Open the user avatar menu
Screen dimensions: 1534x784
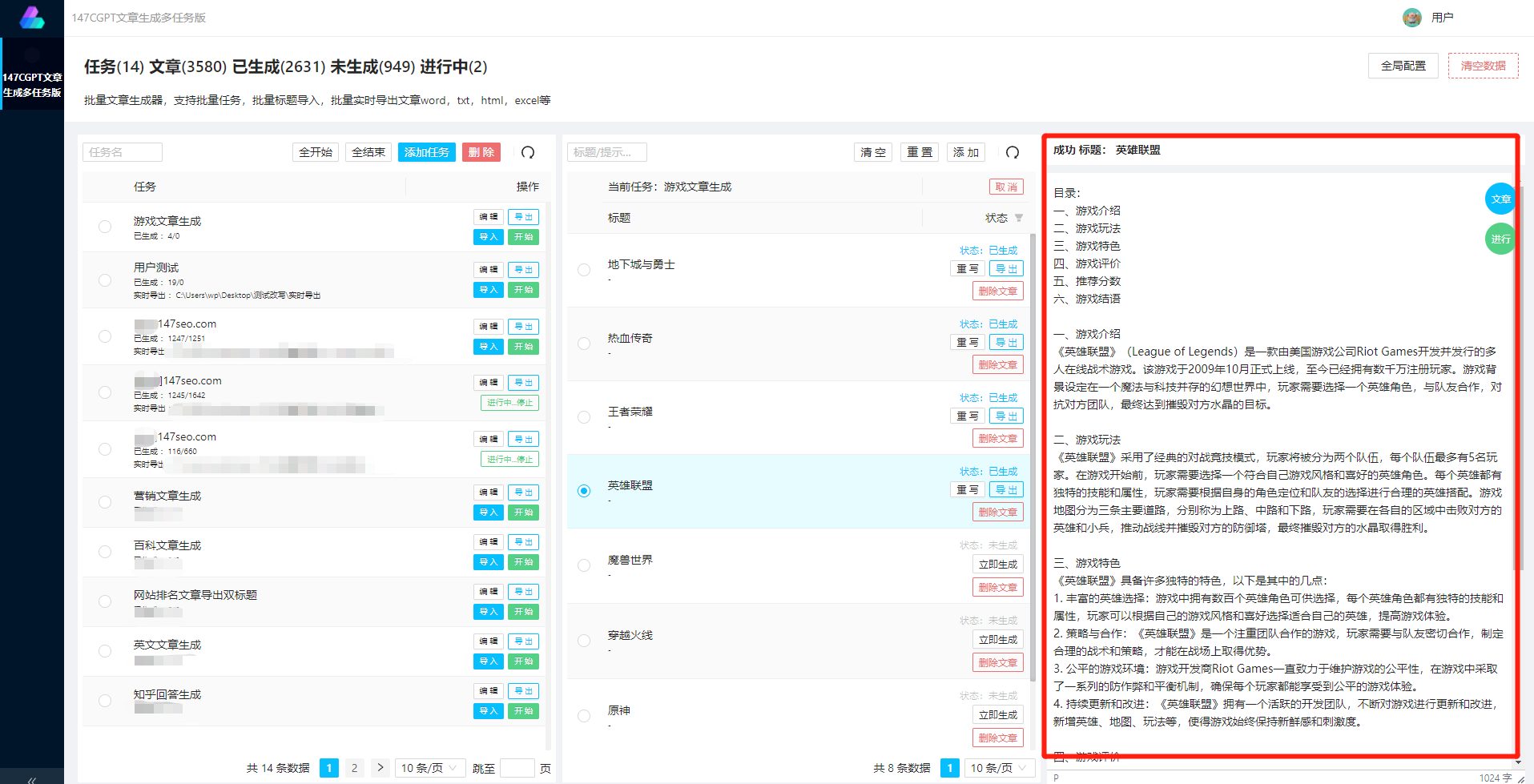[1411, 18]
